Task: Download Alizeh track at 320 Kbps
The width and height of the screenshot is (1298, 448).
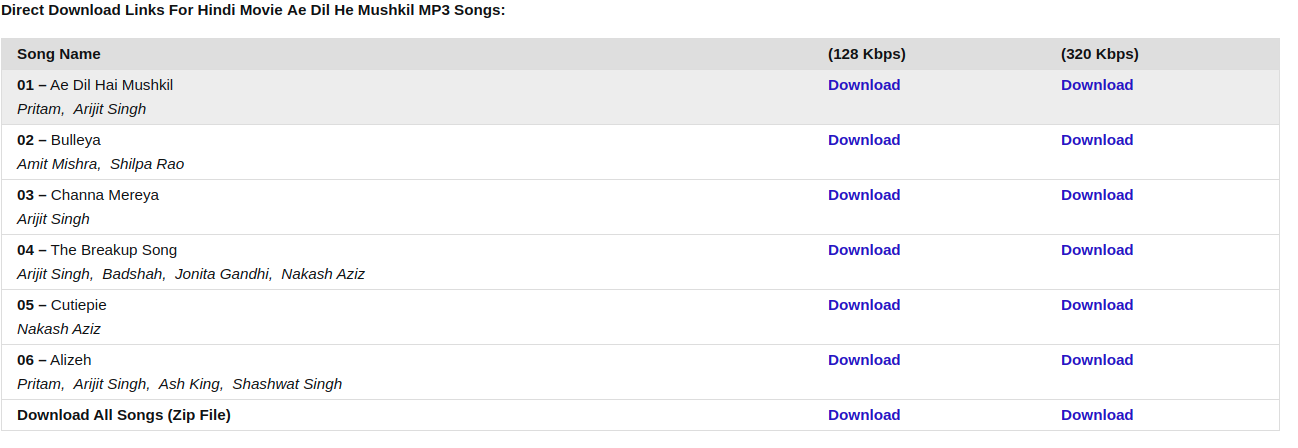Action: click(x=1097, y=360)
